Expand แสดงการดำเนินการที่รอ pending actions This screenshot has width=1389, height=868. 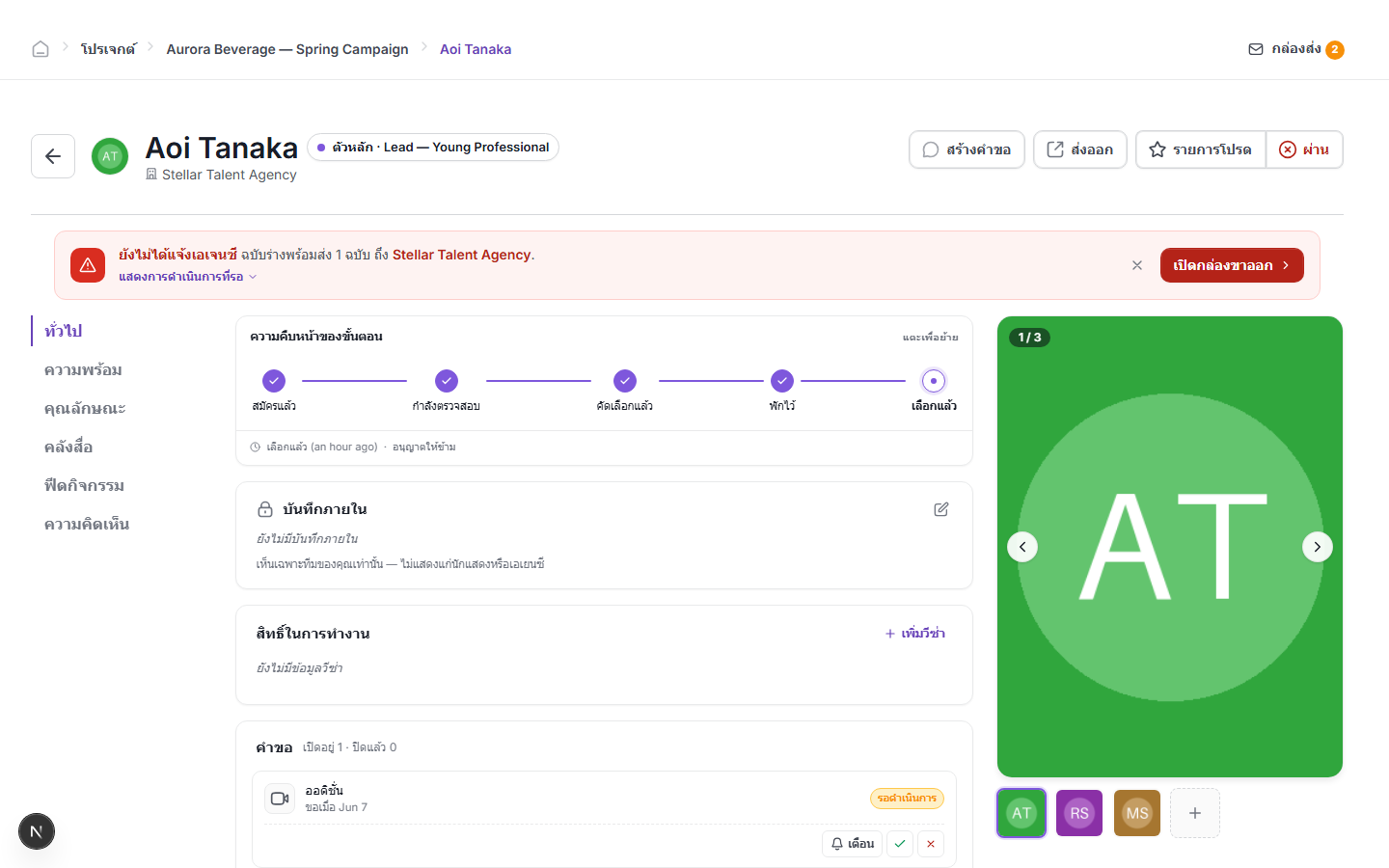[188, 277]
